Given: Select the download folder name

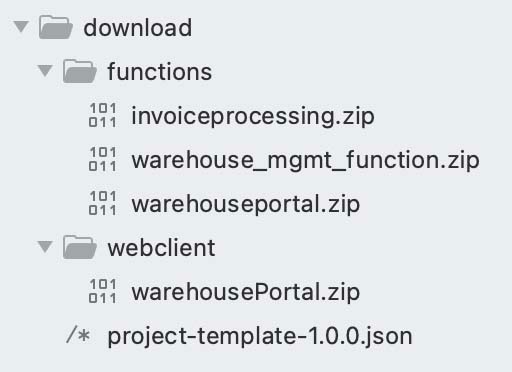Looking at the screenshot, I should coord(138,28).
